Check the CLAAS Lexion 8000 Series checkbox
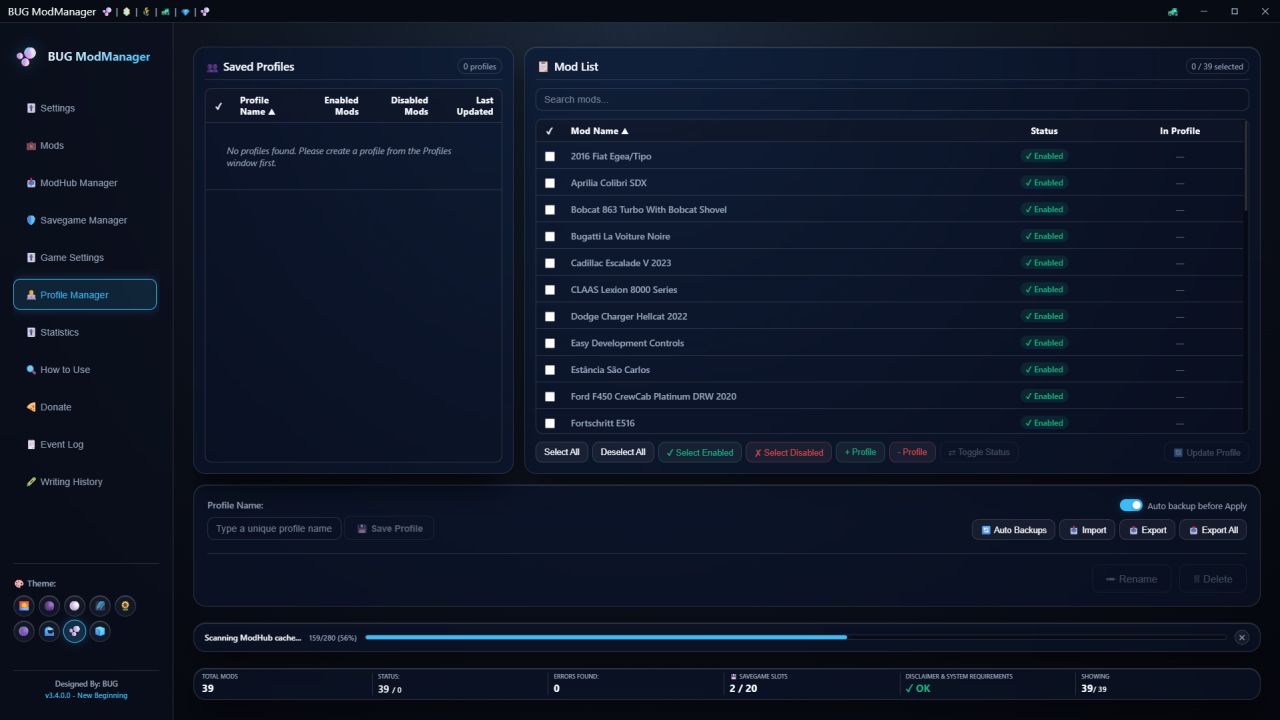The image size is (1280, 720). pyautogui.click(x=549, y=290)
